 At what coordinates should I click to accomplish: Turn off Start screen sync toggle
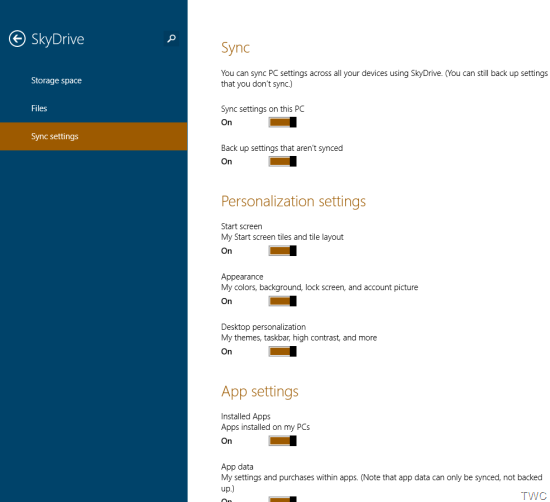coord(283,251)
